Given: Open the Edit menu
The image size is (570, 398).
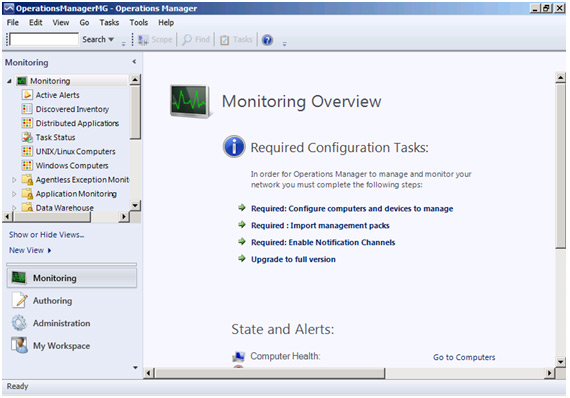Looking at the screenshot, I should click(x=36, y=23).
